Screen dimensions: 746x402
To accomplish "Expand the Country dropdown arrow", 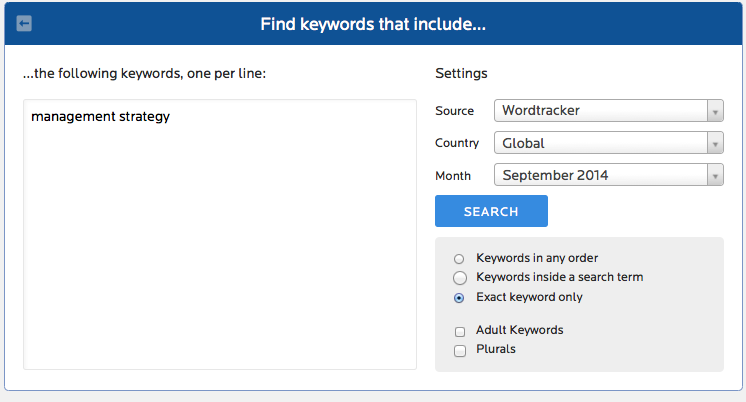I will pyautogui.click(x=715, y=143).
